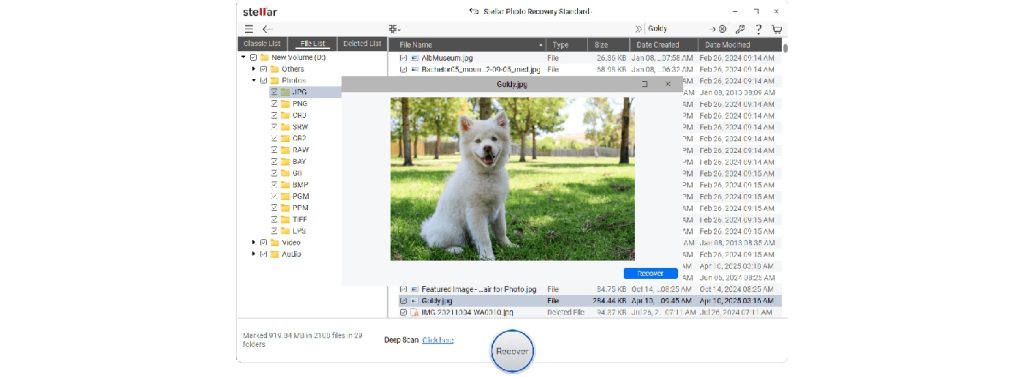Open the view layout options icon

coord(393,29)
